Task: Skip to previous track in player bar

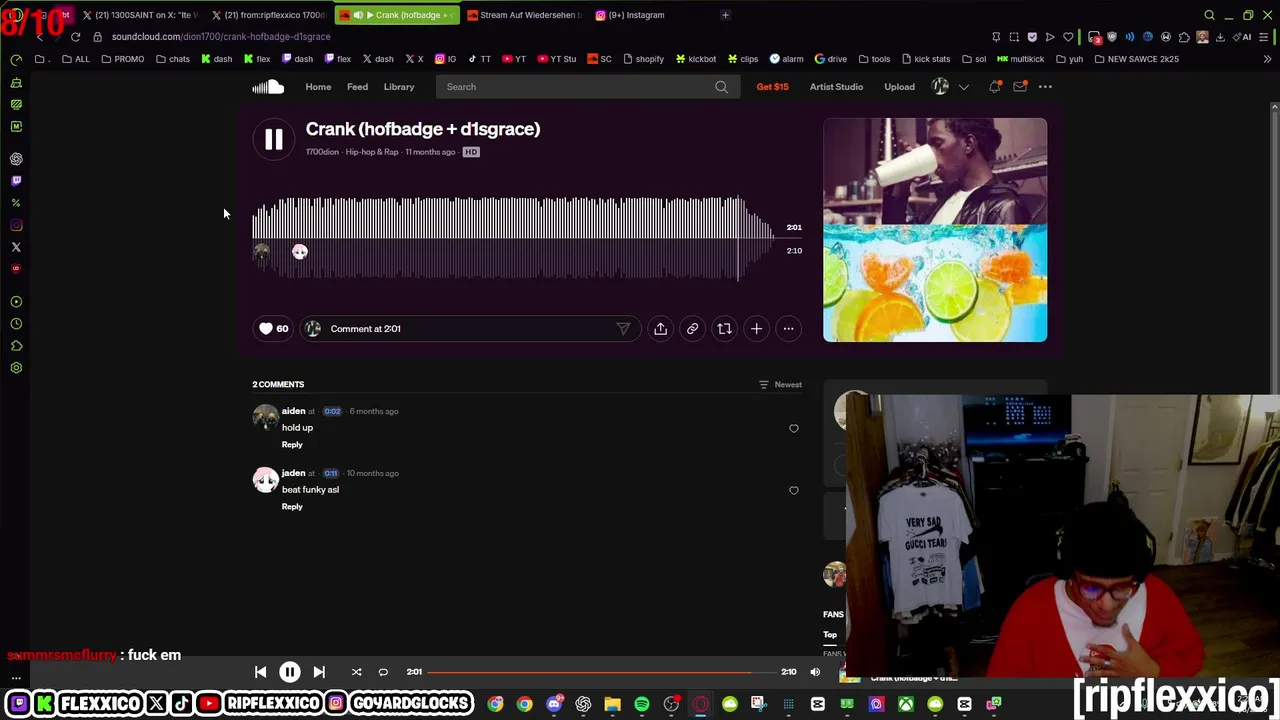Action: pyautogui.click(x=260, y=672)
